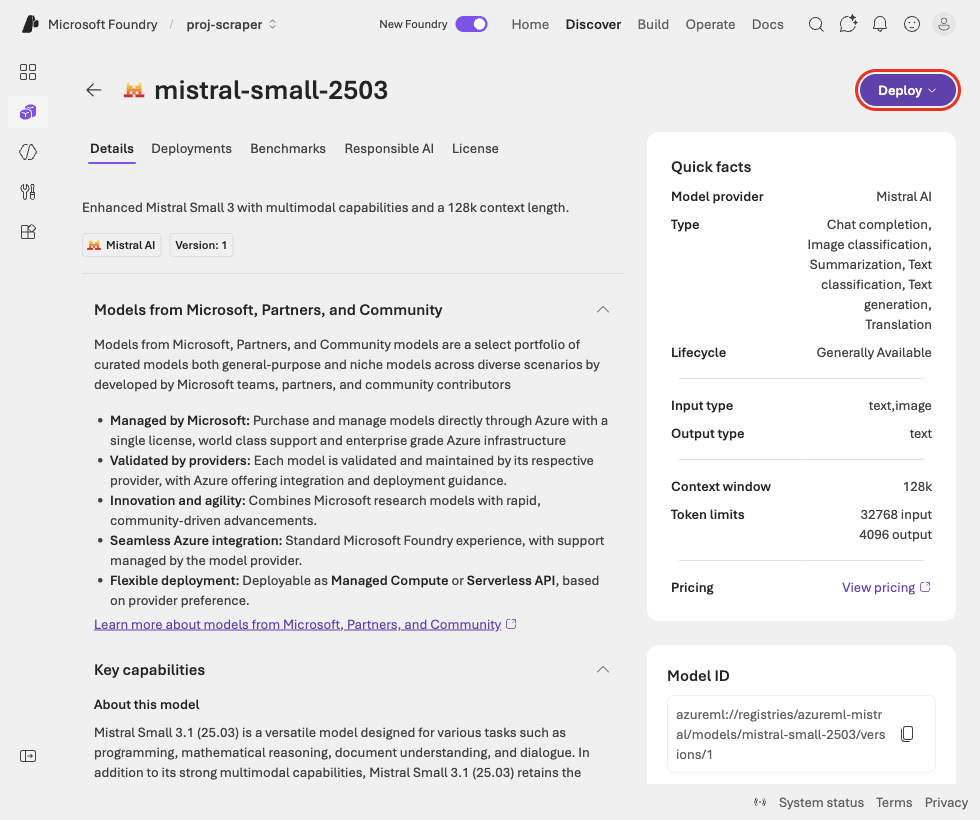Screen dimensions: 980x820
Task: Open Operate in the top navigation
Action: [x=710, y=24]
